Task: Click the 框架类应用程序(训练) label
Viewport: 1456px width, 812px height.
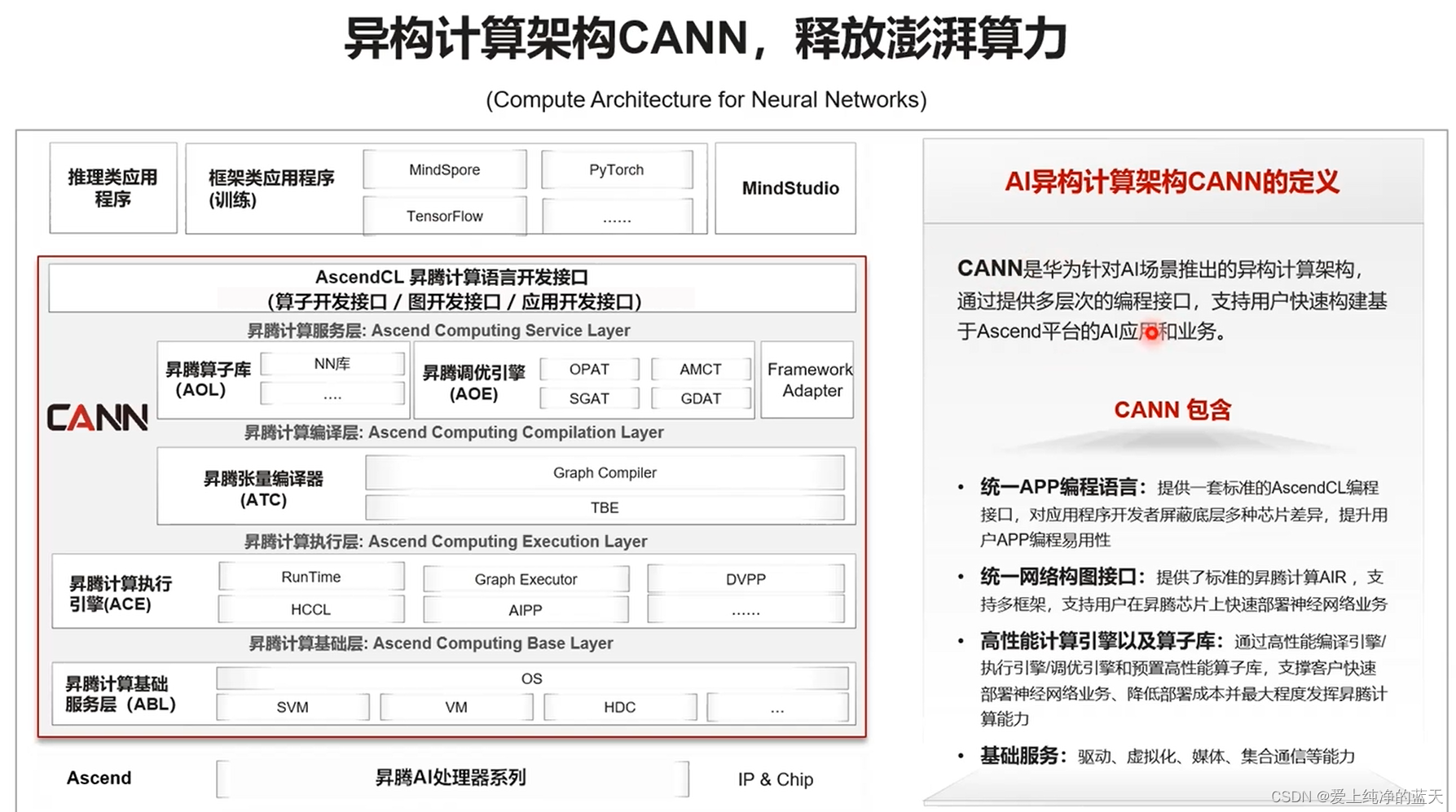Action: point(271,188)
